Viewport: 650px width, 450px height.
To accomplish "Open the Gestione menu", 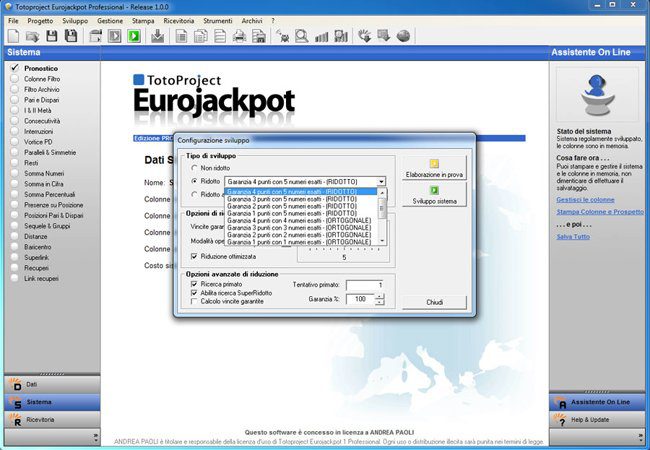I will 110,21.
